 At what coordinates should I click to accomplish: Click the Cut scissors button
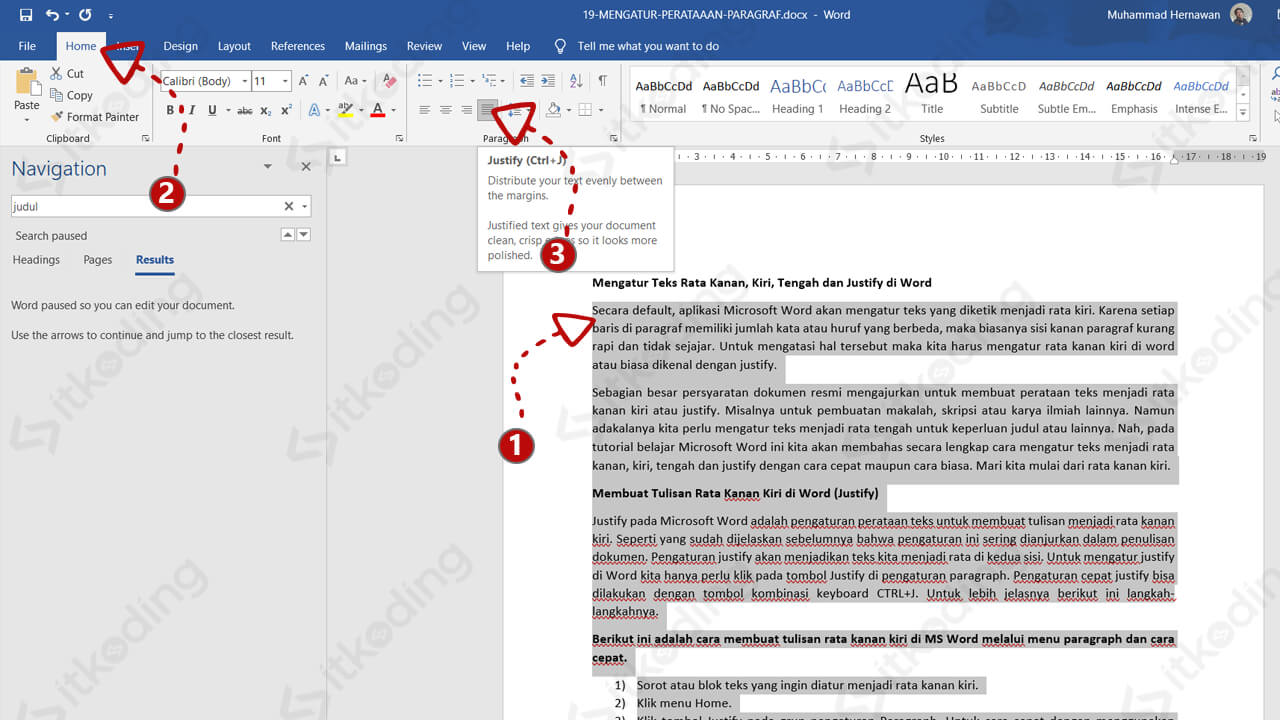click(67, 74)
